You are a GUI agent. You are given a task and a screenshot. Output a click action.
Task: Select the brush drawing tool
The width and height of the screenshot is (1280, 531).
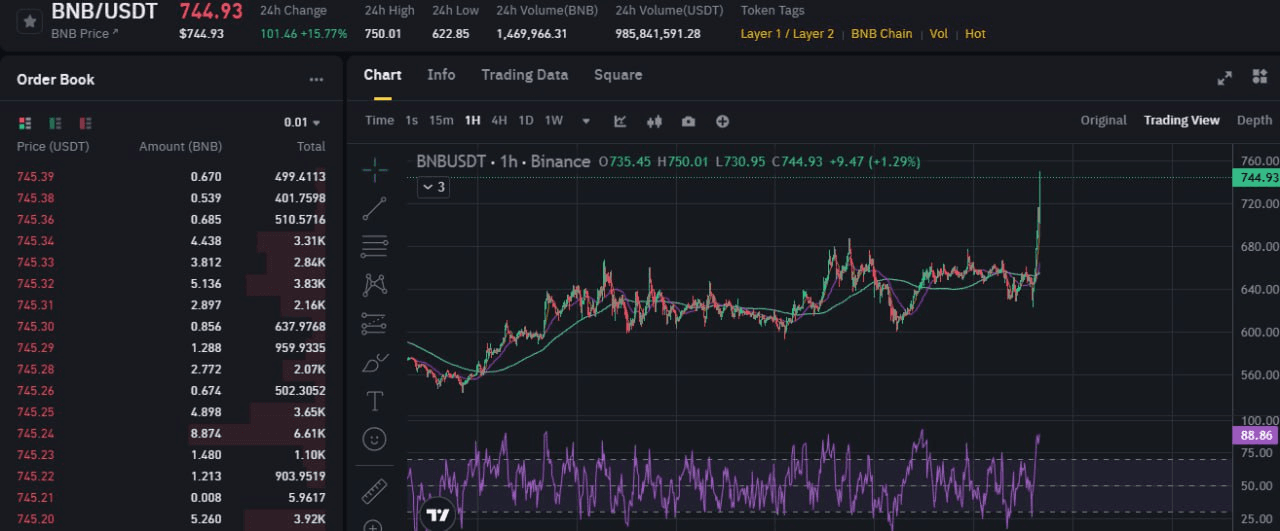point(375,362)
